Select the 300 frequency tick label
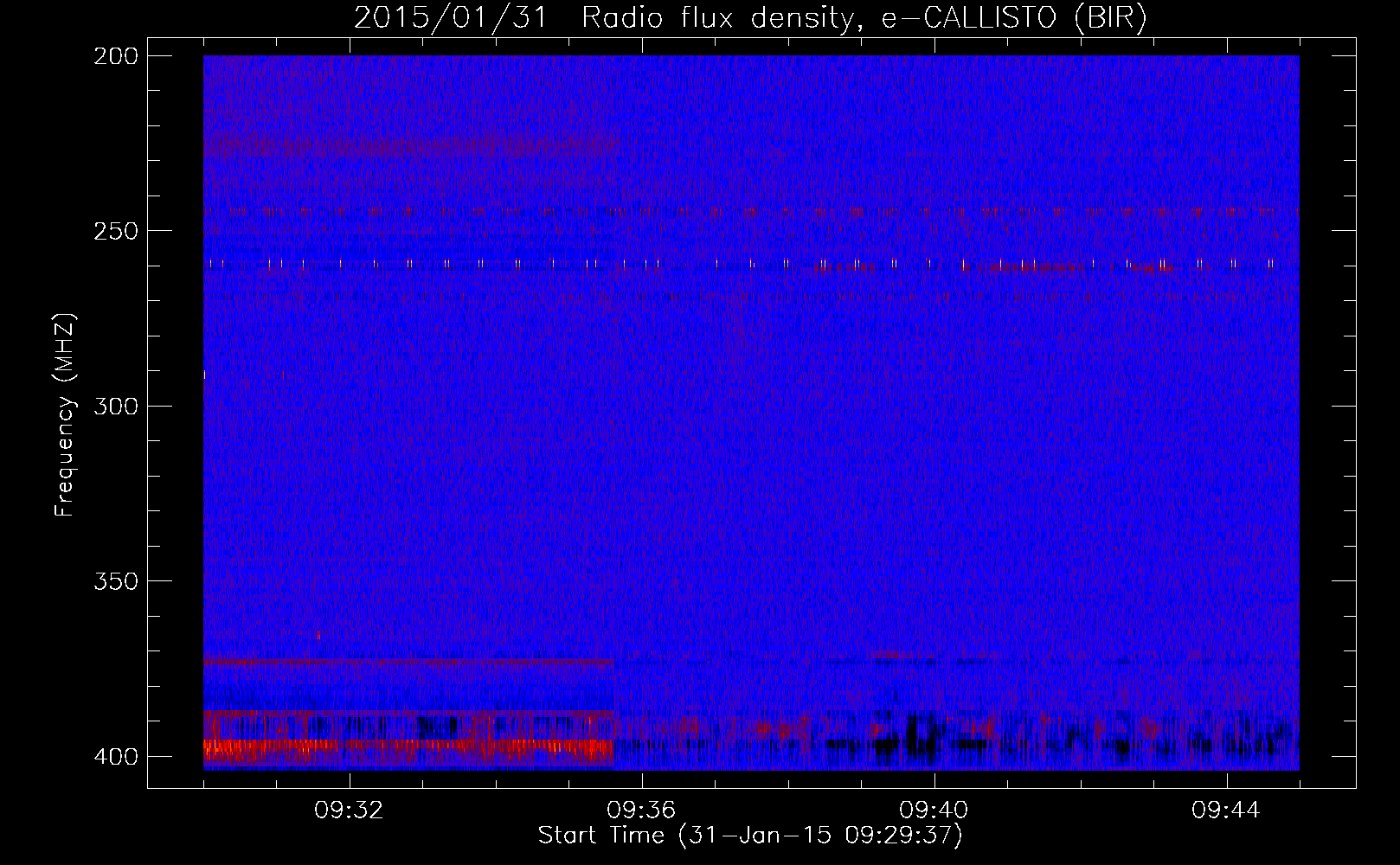 115,406
